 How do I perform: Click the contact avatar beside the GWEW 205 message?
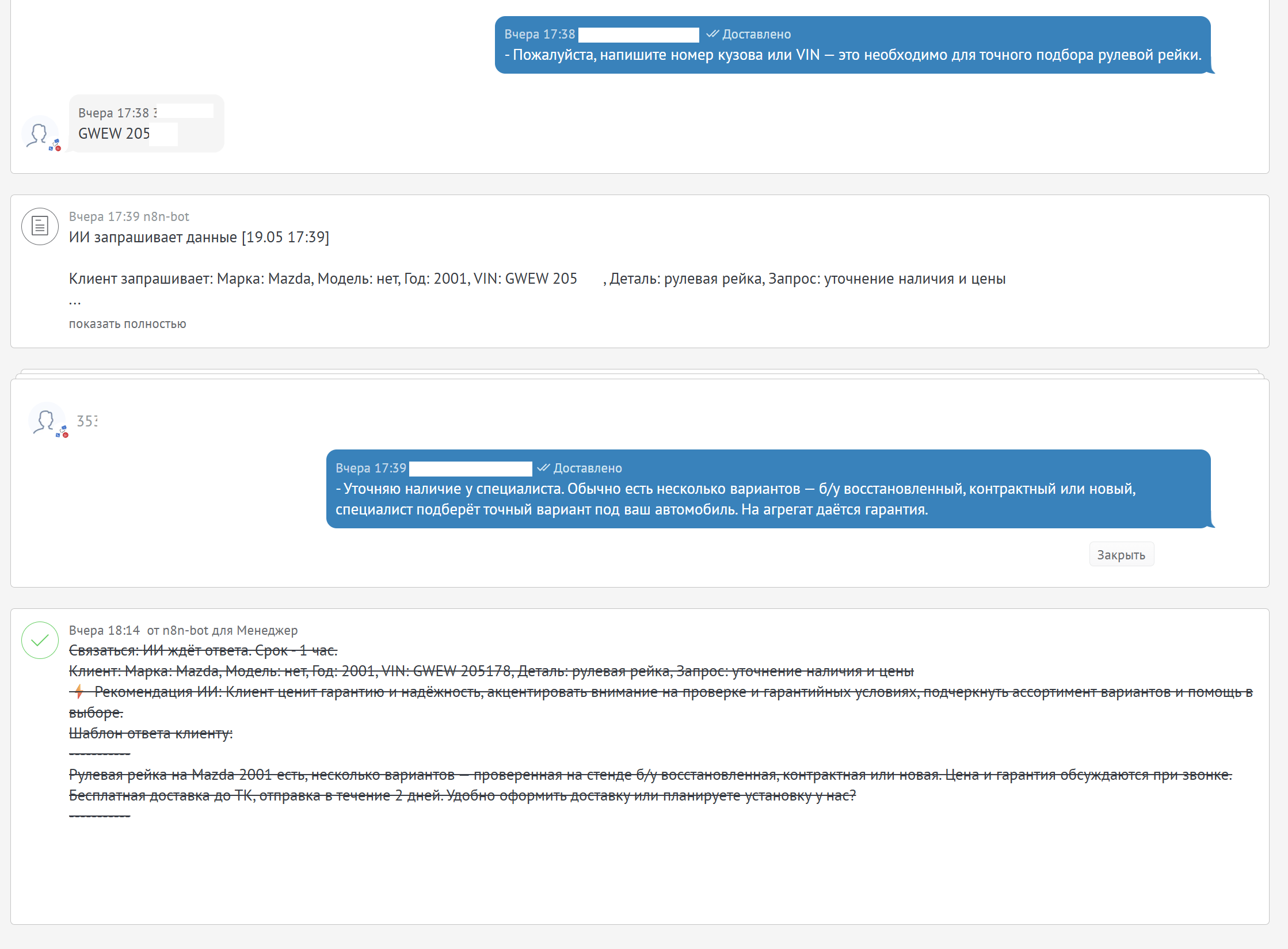click(x=40, y=134)
